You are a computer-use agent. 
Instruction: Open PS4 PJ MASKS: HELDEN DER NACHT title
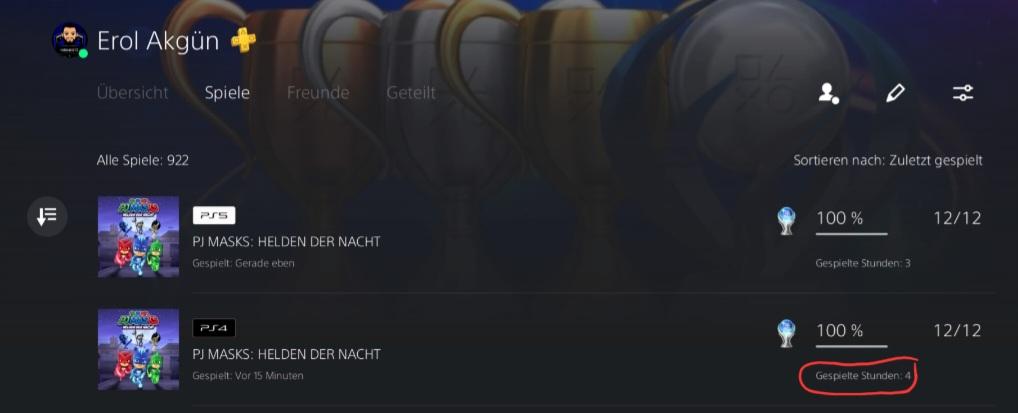coord(286,355)
